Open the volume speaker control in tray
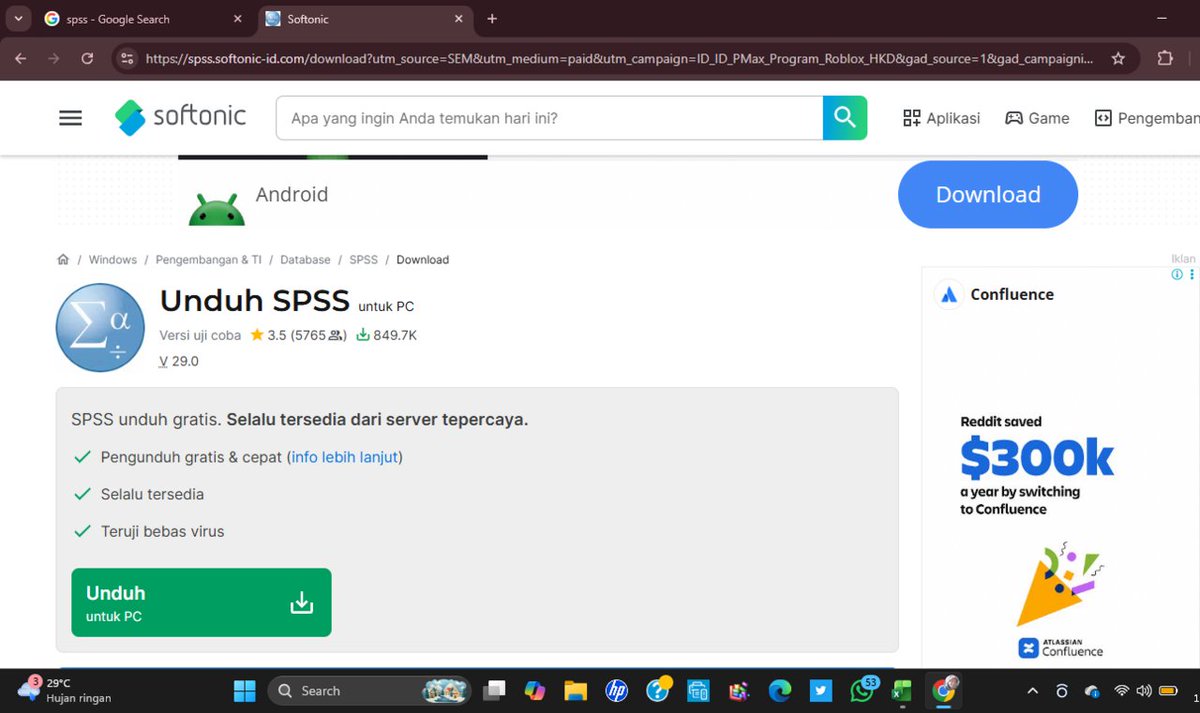The width and height of the screenshot is (1200, 713). pyautogui.click(x=1144, y=691)
